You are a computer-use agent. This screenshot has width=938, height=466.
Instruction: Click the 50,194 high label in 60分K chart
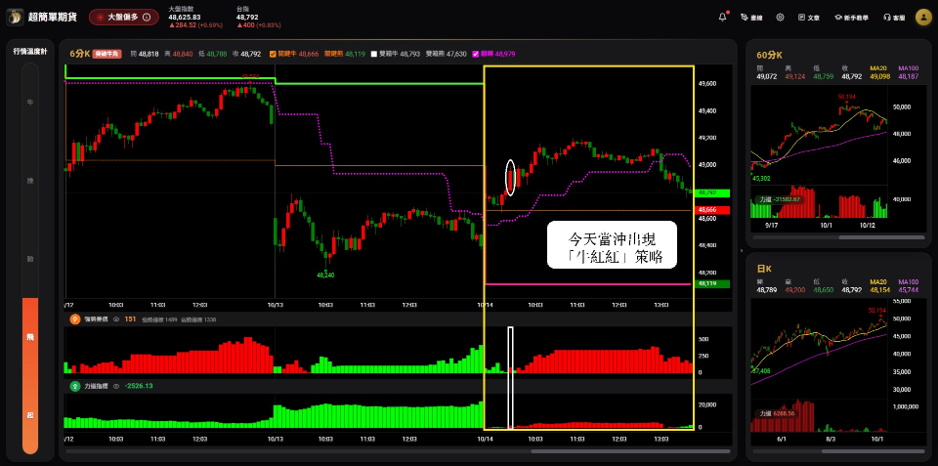(x=847, y=96)
